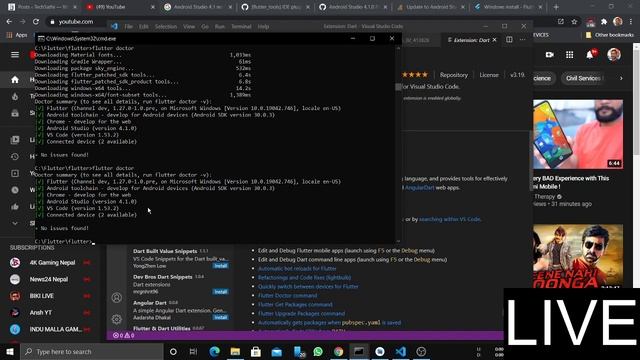Open VS Code Edit menu
This screenshot has height=360, width=640.
(x=144, y=27)
